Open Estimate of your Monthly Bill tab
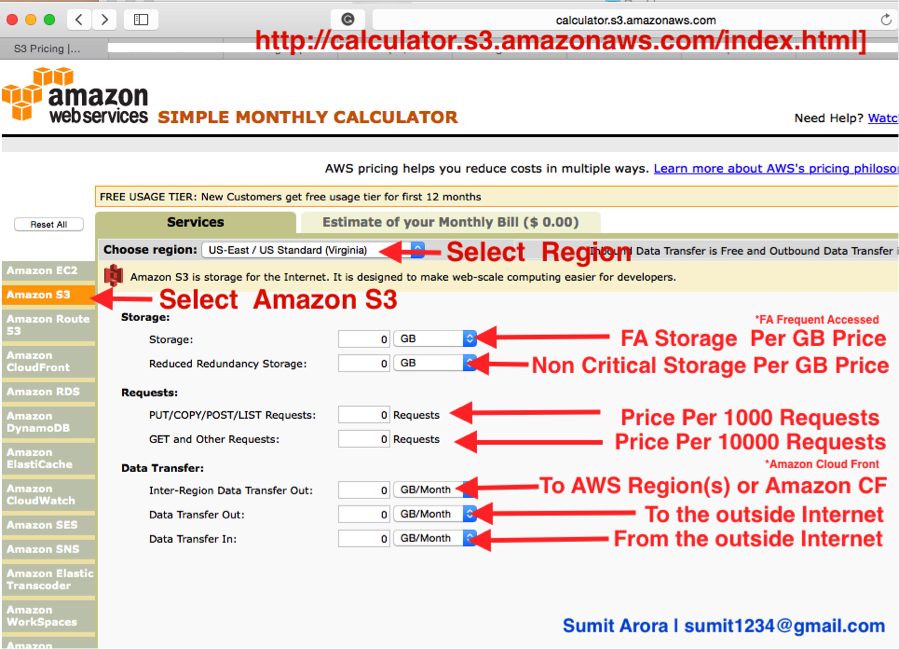The height and width of the screenshot is (649, 899). pyautogui.click(x=451, y=222)
